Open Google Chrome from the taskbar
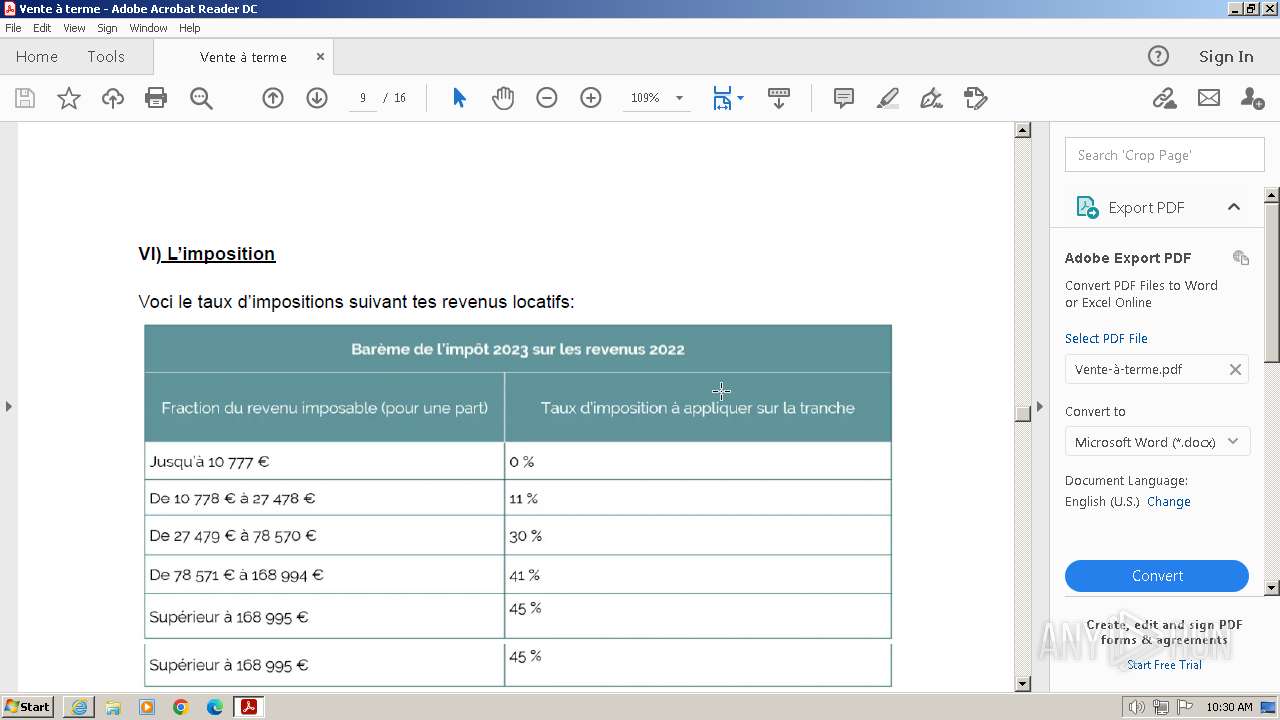This screenshot has height=720, width=1280. click(181, 707)
